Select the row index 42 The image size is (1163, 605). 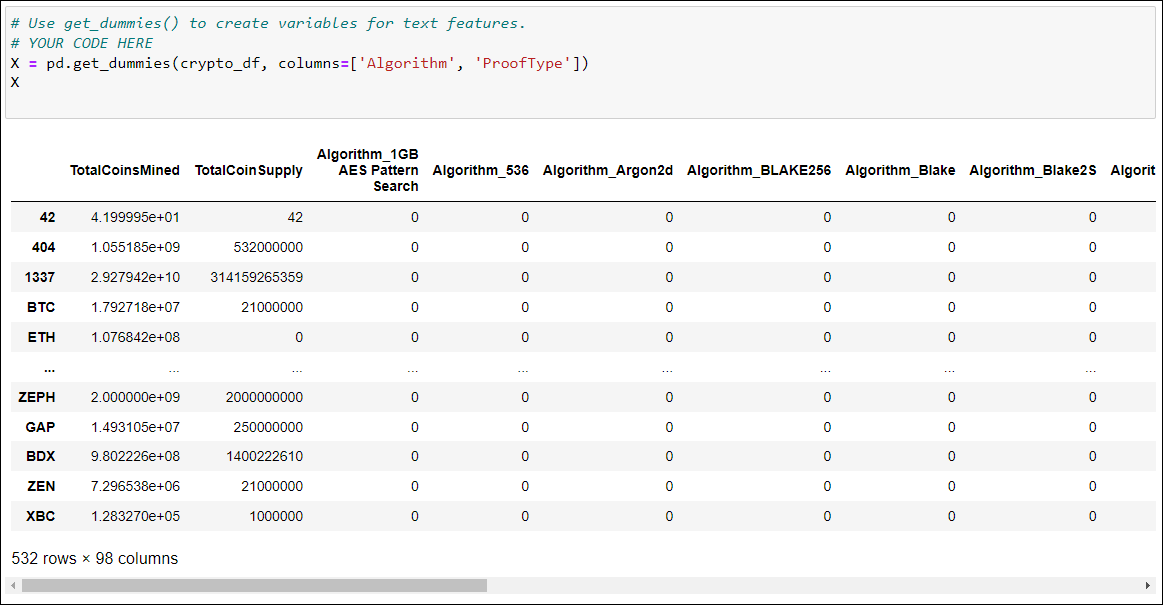pyautogui.click(x=47, y=217)
